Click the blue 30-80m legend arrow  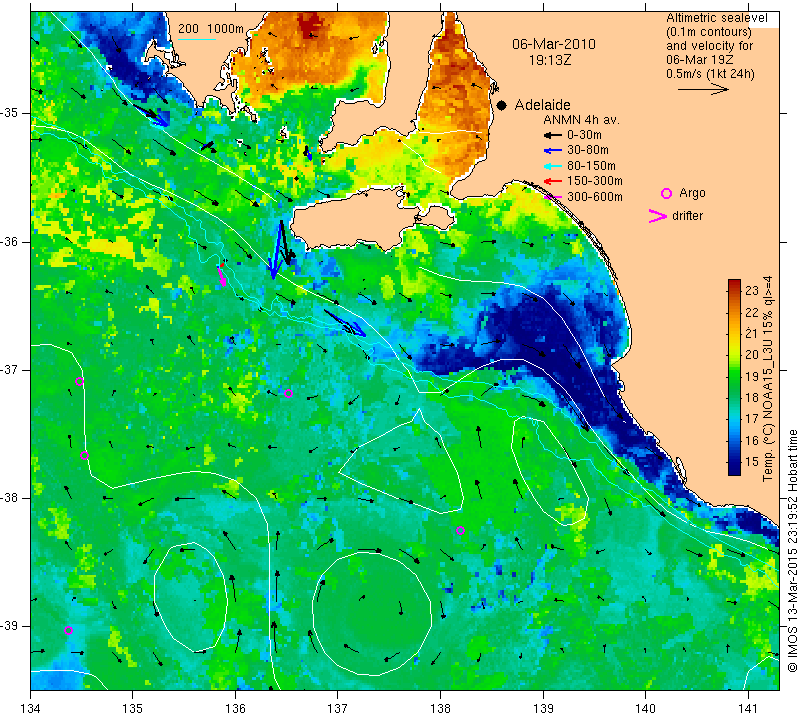point(553,151)
